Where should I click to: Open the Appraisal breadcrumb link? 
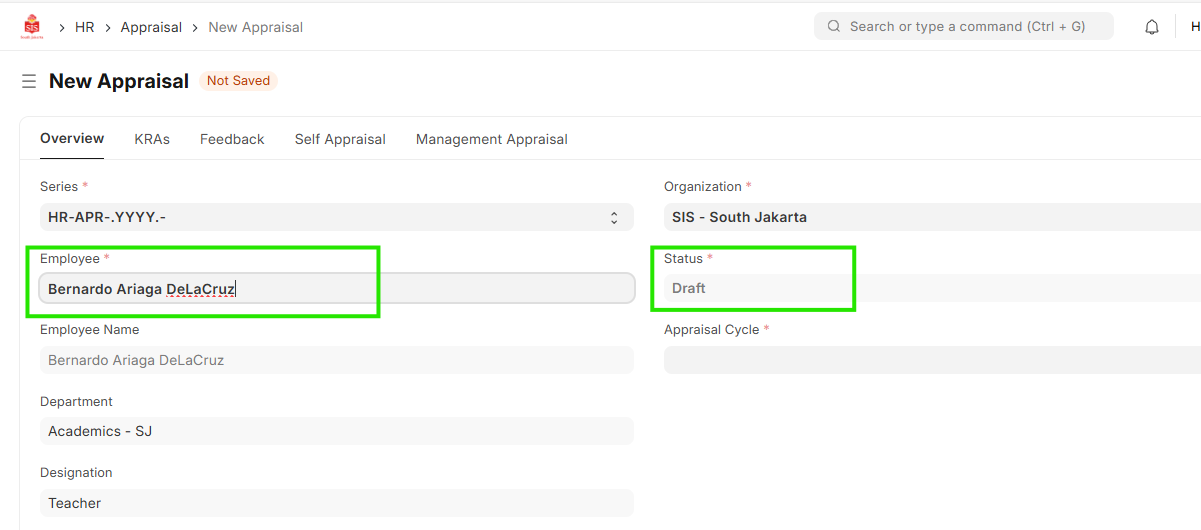coord(151,27)
